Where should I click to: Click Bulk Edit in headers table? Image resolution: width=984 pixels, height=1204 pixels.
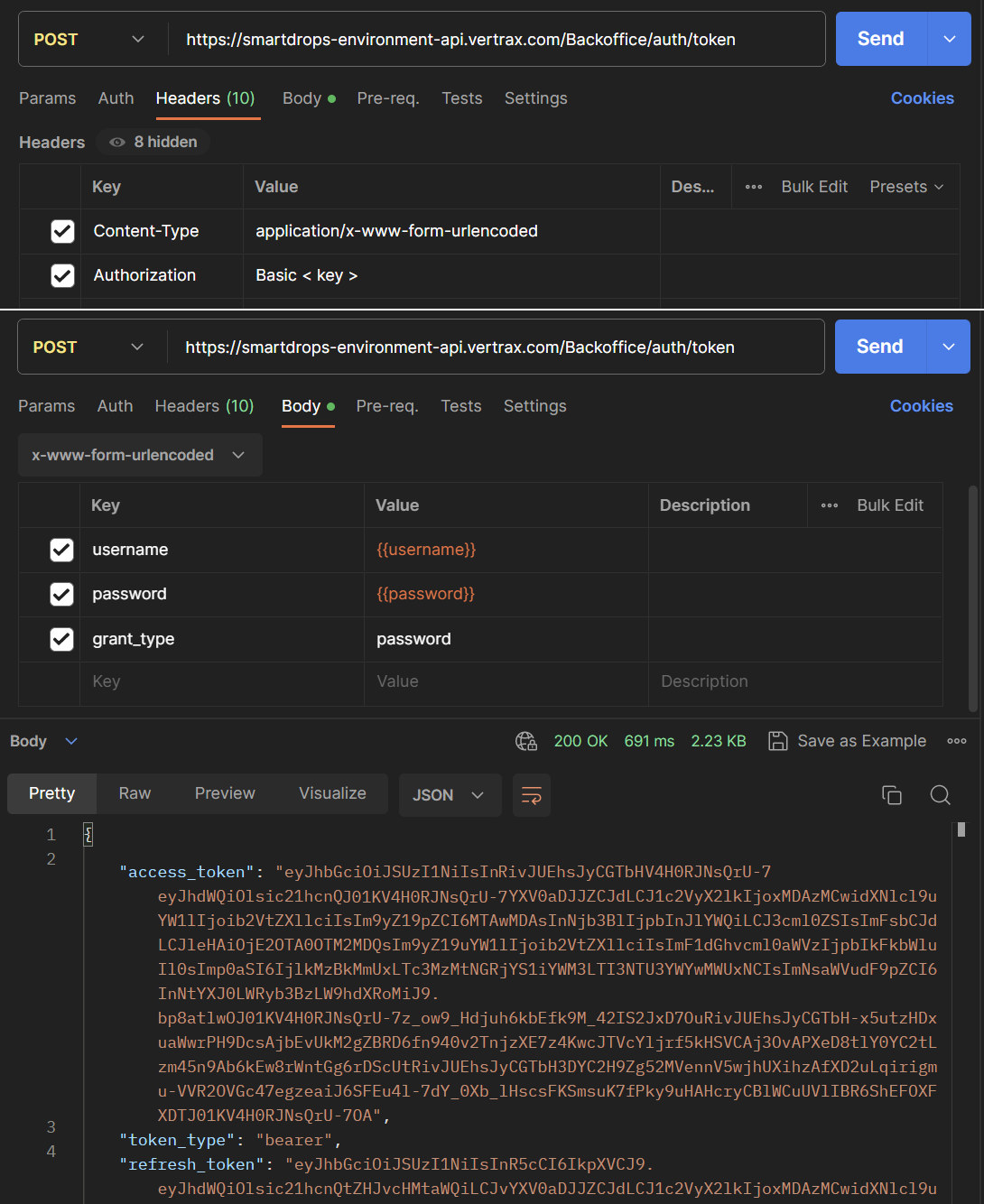click(x=814, y=187)
